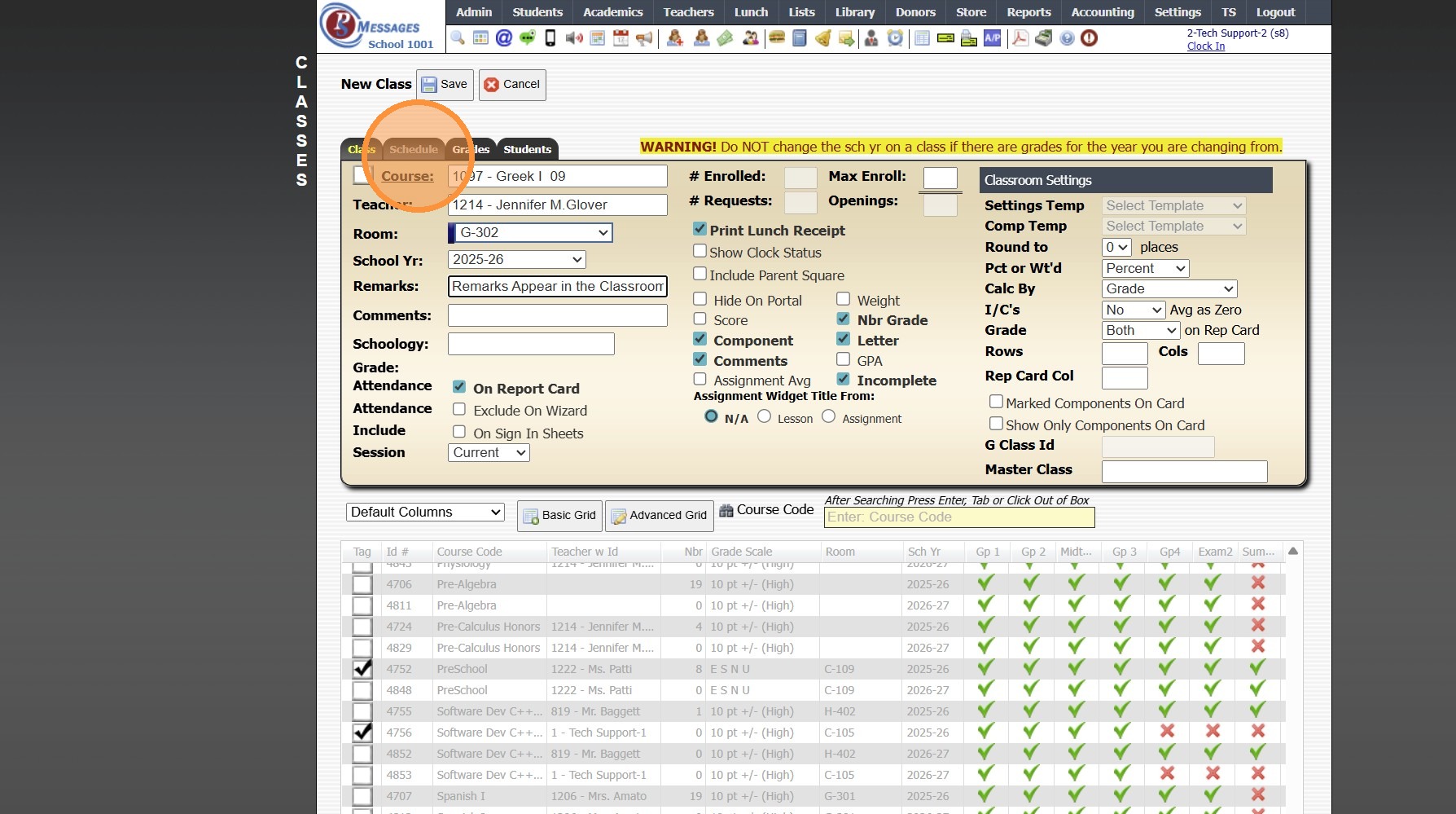Click the blue help question icon
1456x814 pixels.
[x=1067, y=38]
